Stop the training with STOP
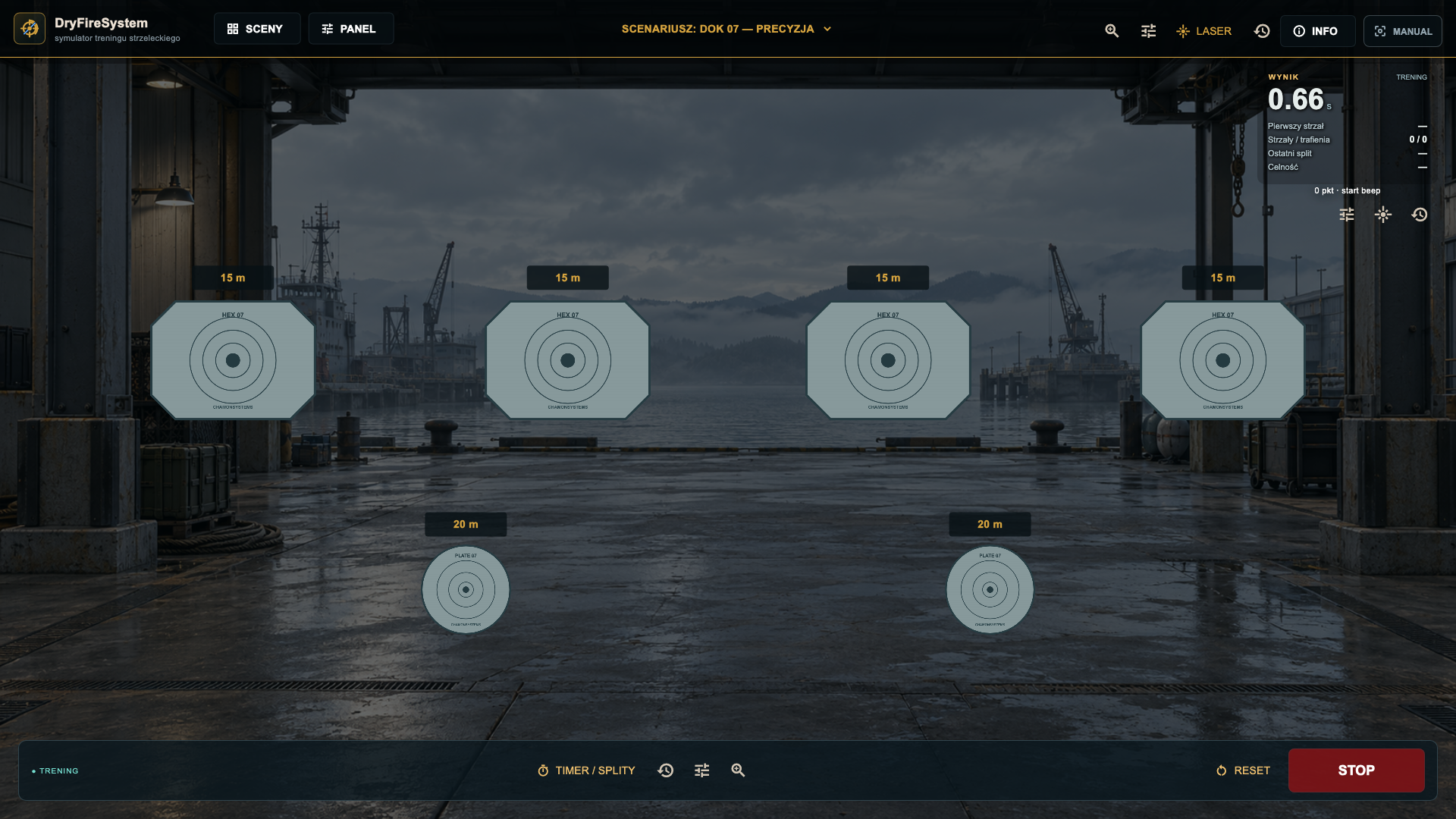 pyautogui.click(x=1356, y=770)
